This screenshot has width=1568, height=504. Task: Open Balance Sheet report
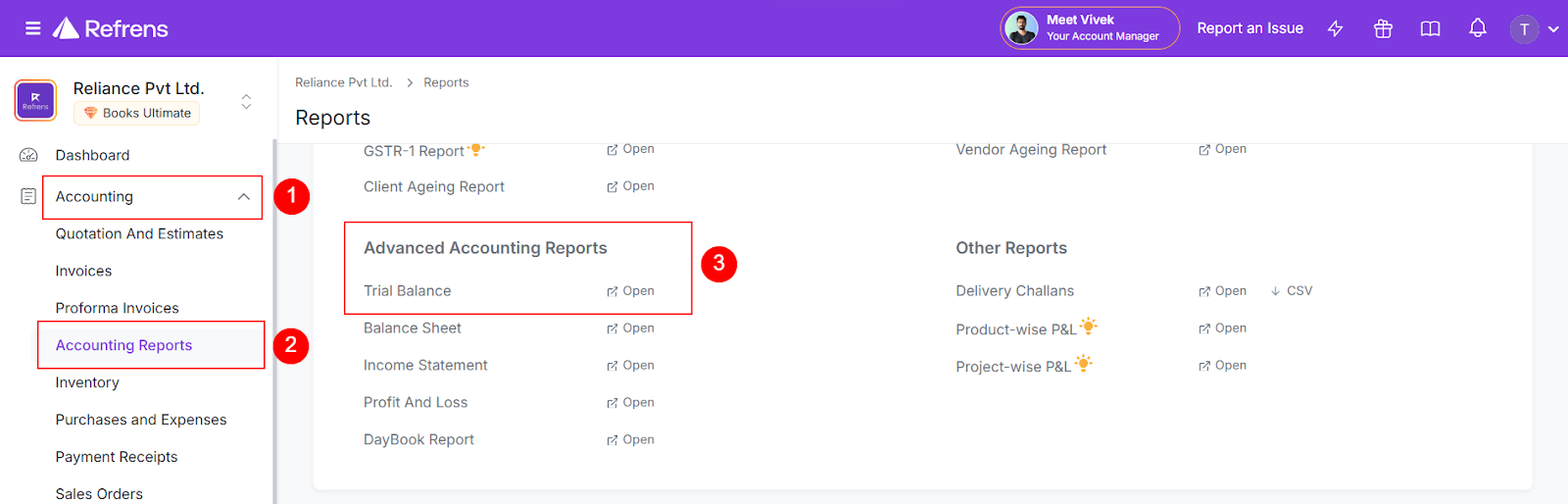(x=630, y=328)
